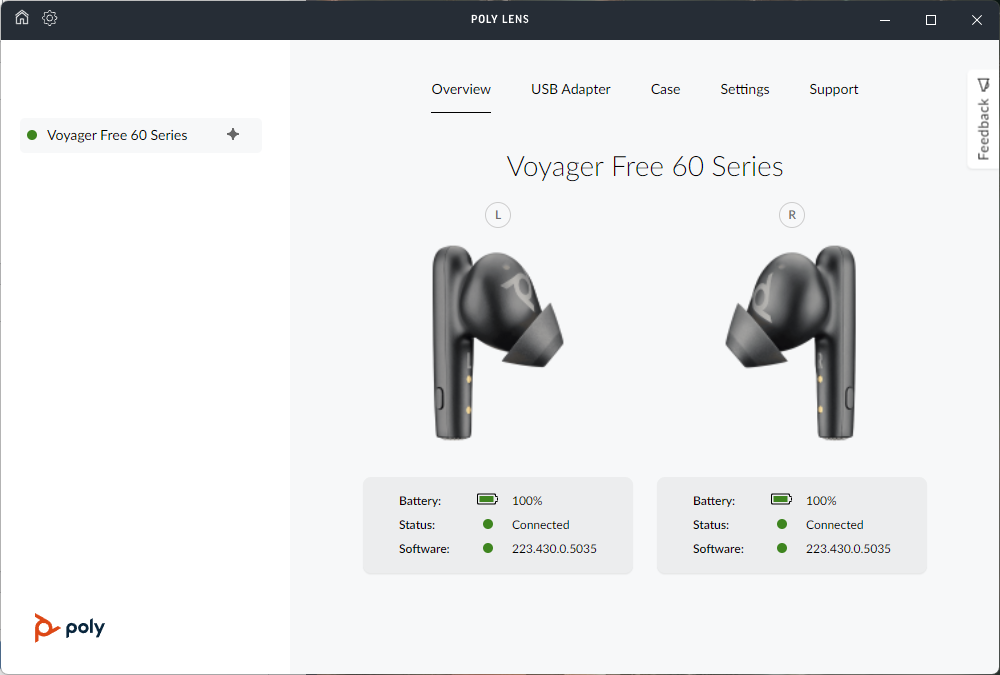The height and width of the screenshot is (675, 1000).
Task: Close the Poly Lens window
Action: (x=976, y=20)
